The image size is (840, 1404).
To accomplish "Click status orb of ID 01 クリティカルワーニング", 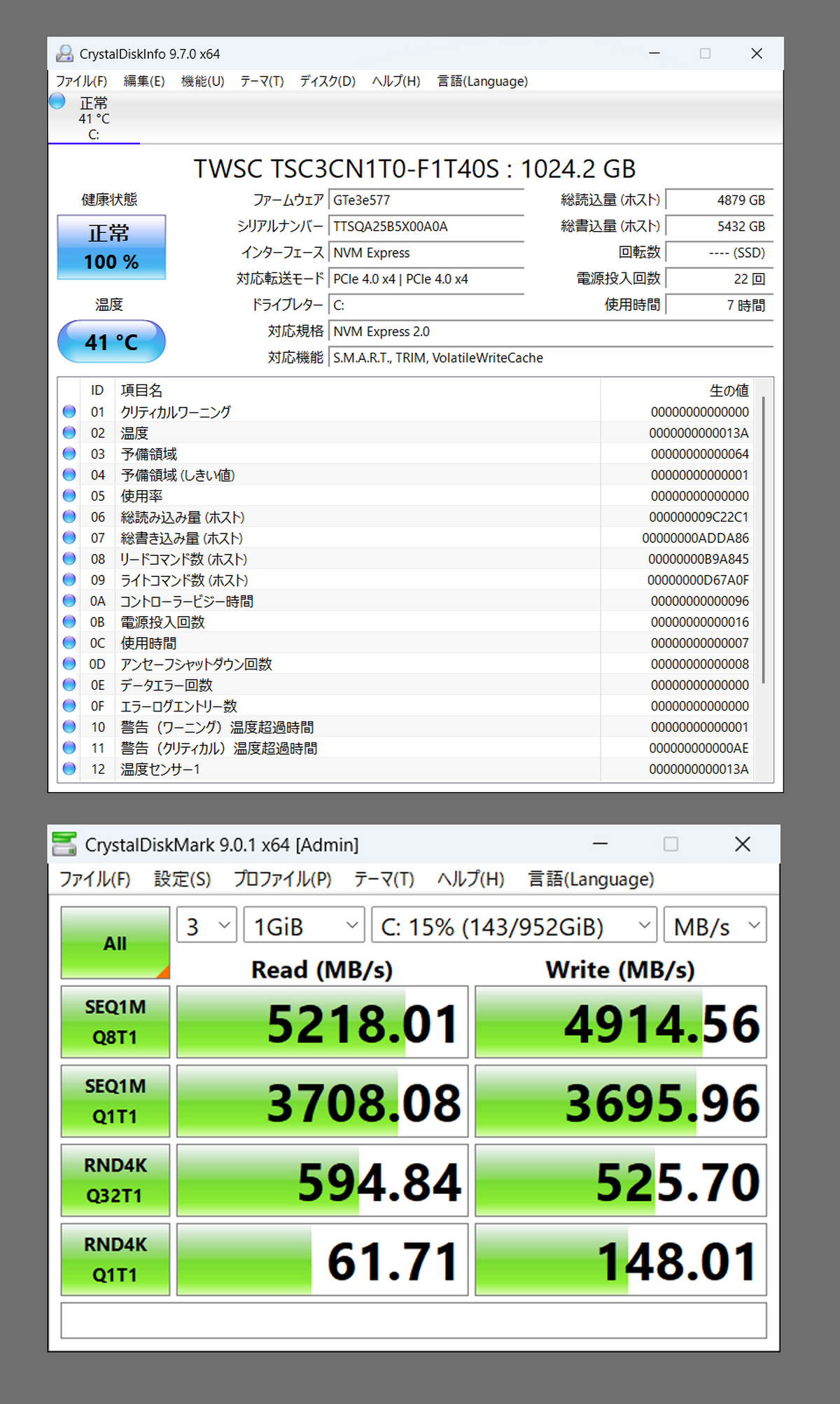I will [69, 412].
